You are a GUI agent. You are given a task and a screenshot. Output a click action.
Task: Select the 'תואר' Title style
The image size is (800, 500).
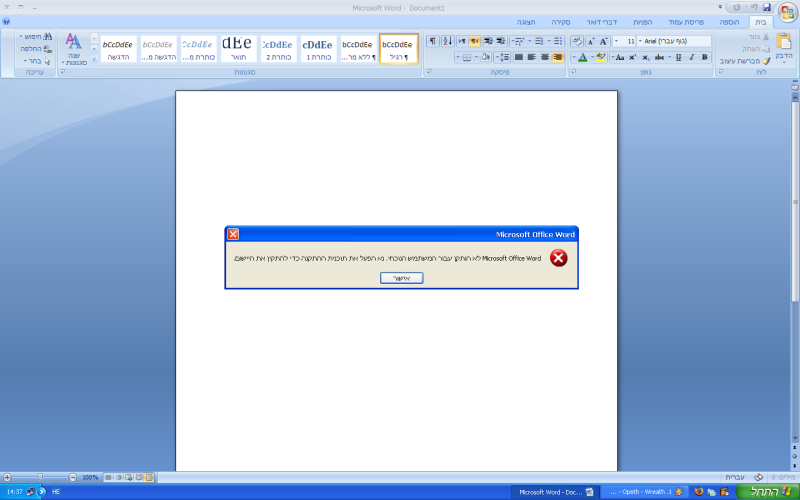[238, 49]
